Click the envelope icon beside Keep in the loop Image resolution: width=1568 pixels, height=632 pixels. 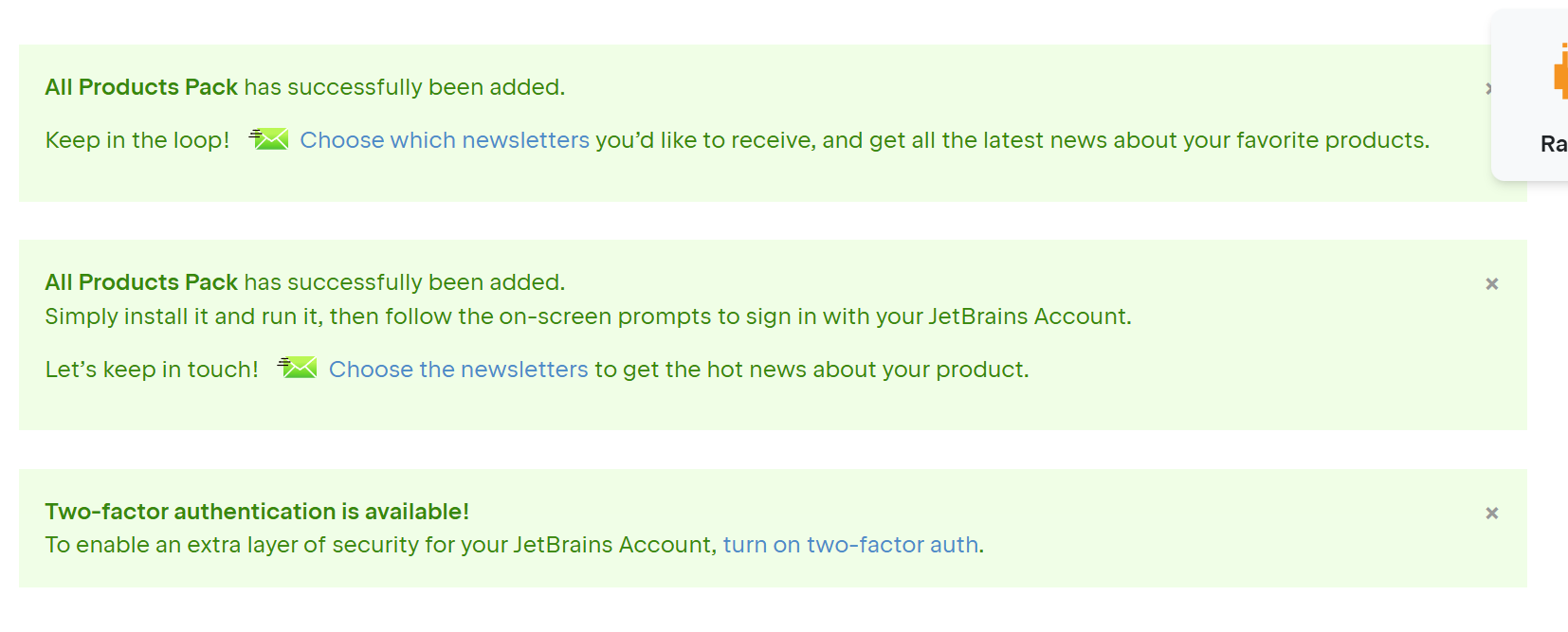[269, 139]
